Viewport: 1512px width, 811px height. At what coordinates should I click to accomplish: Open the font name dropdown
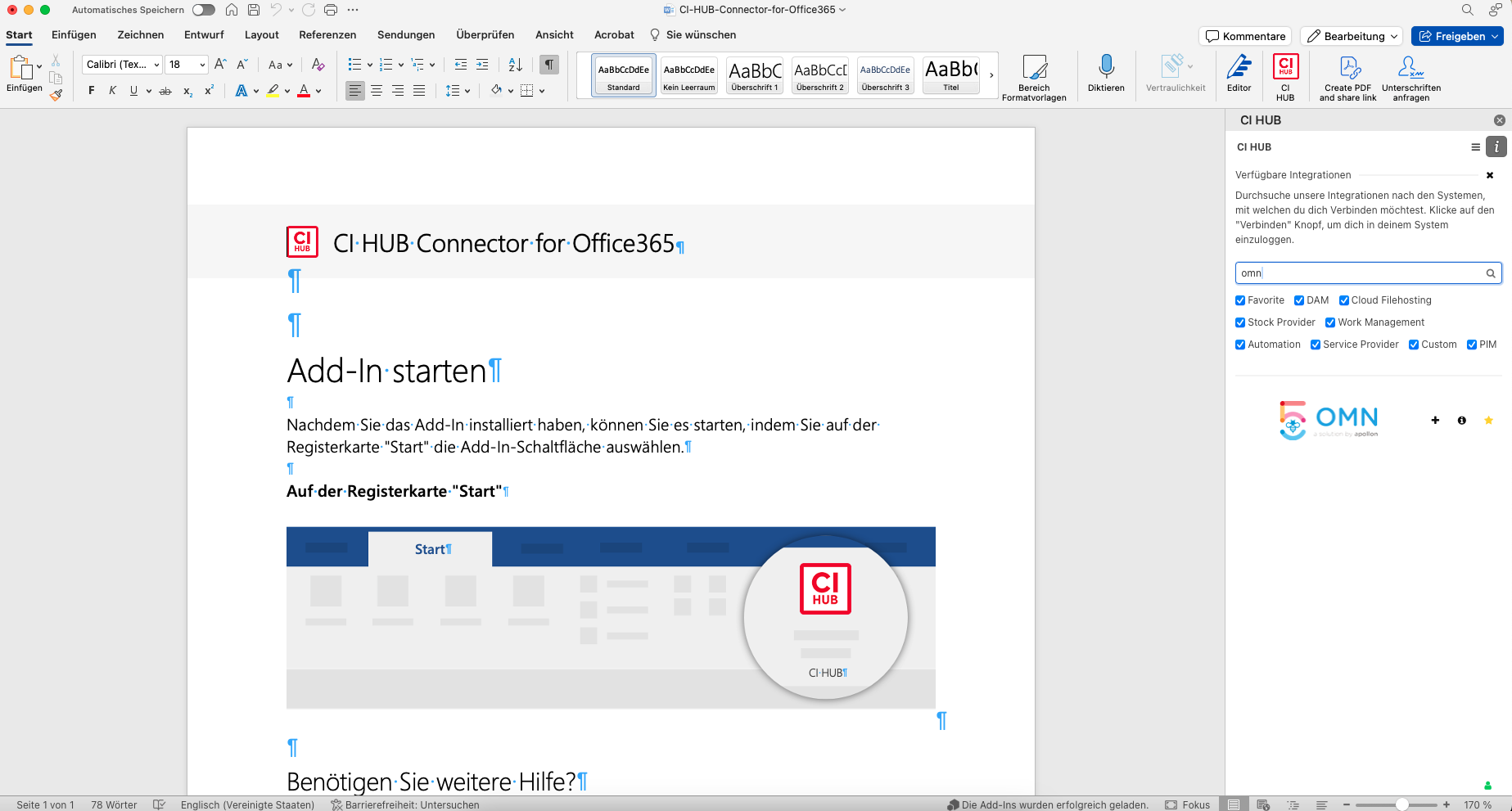[x=156, y=65]
